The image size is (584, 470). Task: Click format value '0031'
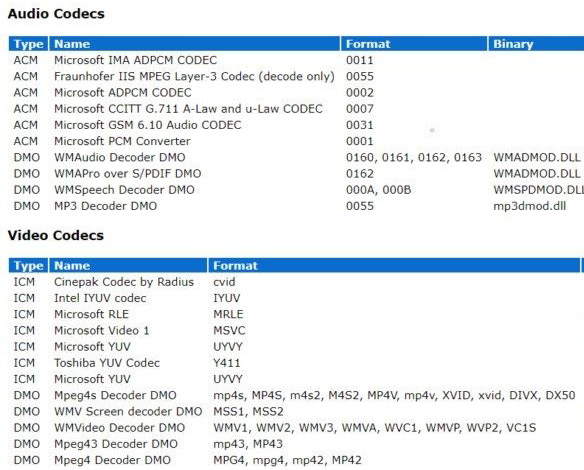(x=359, y=125)
